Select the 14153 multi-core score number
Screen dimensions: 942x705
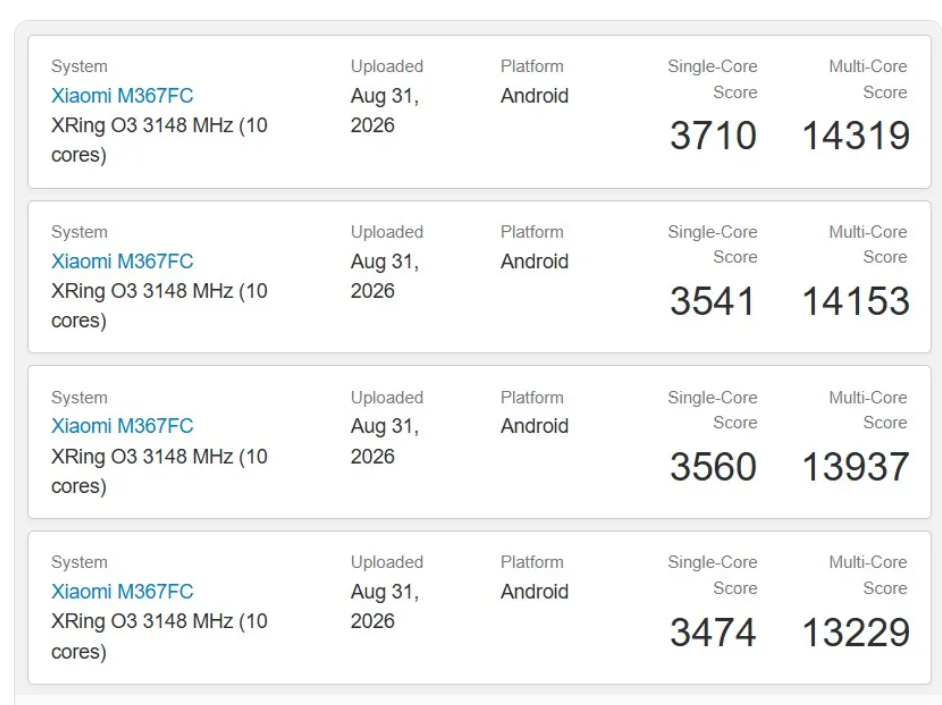point(856,301)
